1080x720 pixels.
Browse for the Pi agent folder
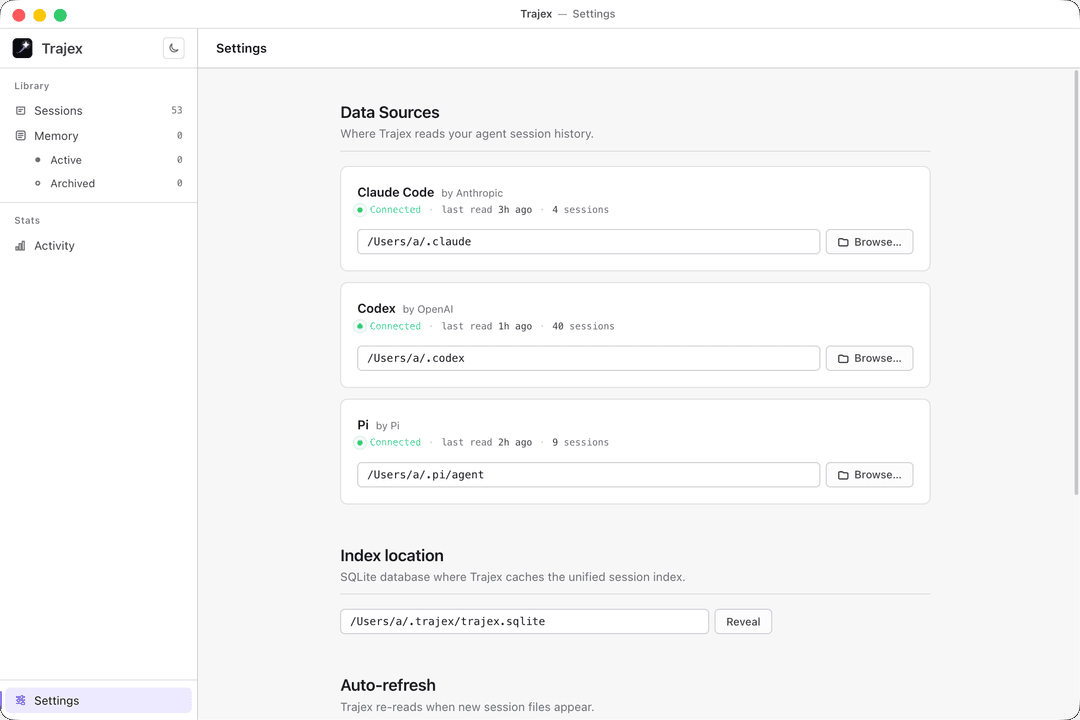click(869, 475)
